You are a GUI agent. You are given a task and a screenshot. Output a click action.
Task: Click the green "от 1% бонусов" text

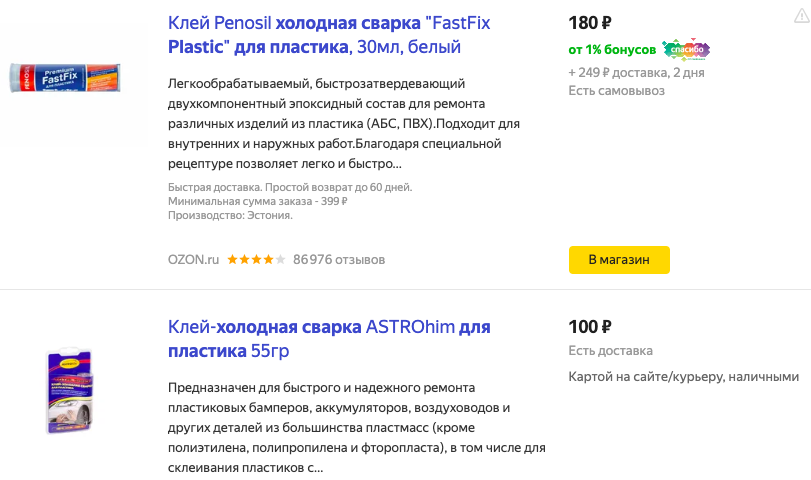(x=612, y=49)
